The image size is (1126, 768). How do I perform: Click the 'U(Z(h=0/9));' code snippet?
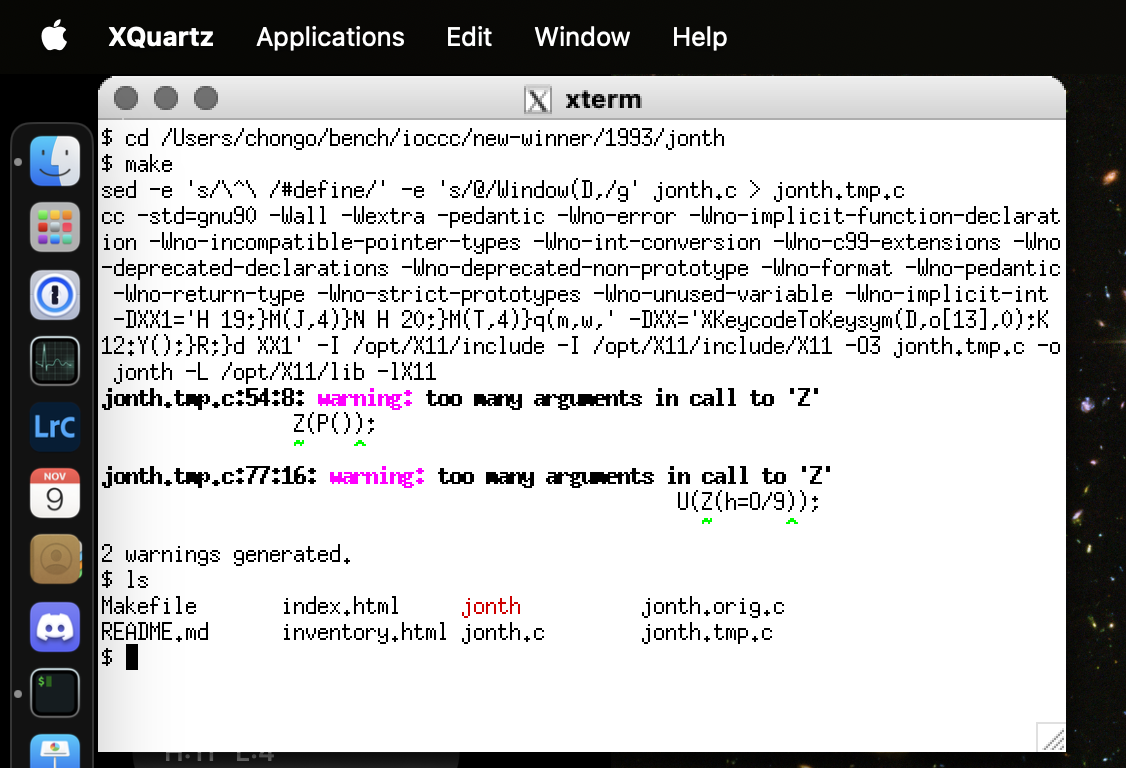pos(748,501)
